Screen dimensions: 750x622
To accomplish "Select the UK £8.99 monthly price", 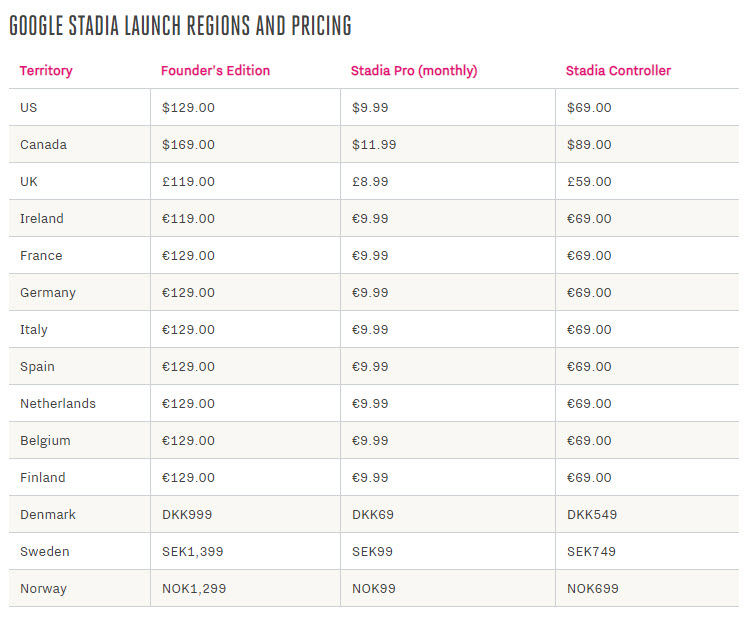I will (x=370, y=182).
